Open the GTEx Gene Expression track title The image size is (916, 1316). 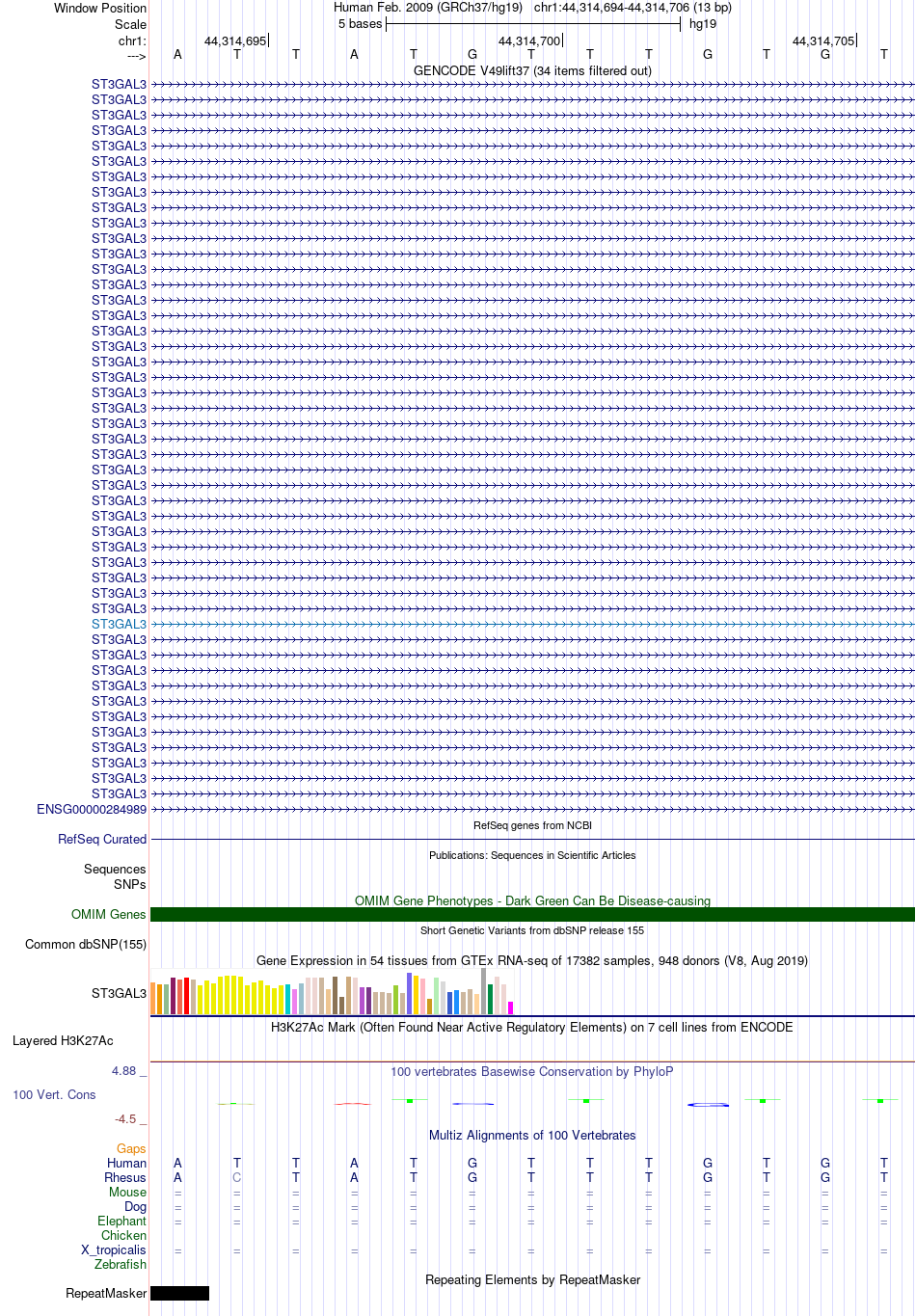pyautogui.click(x=532, y=960)
